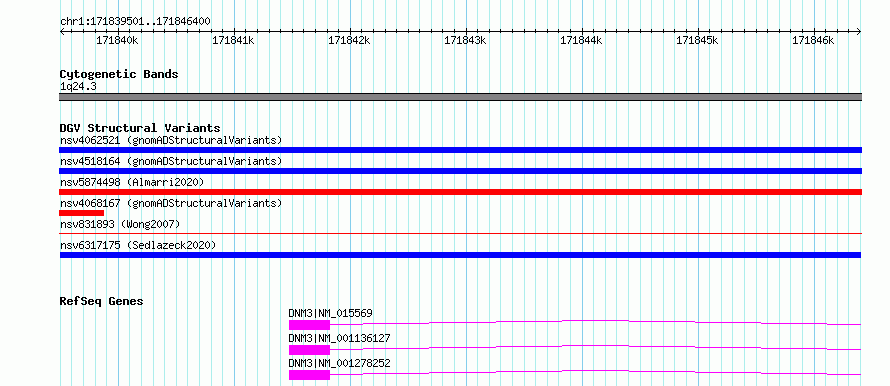Click the intron line of NM_001136127

tap(596, 346)
